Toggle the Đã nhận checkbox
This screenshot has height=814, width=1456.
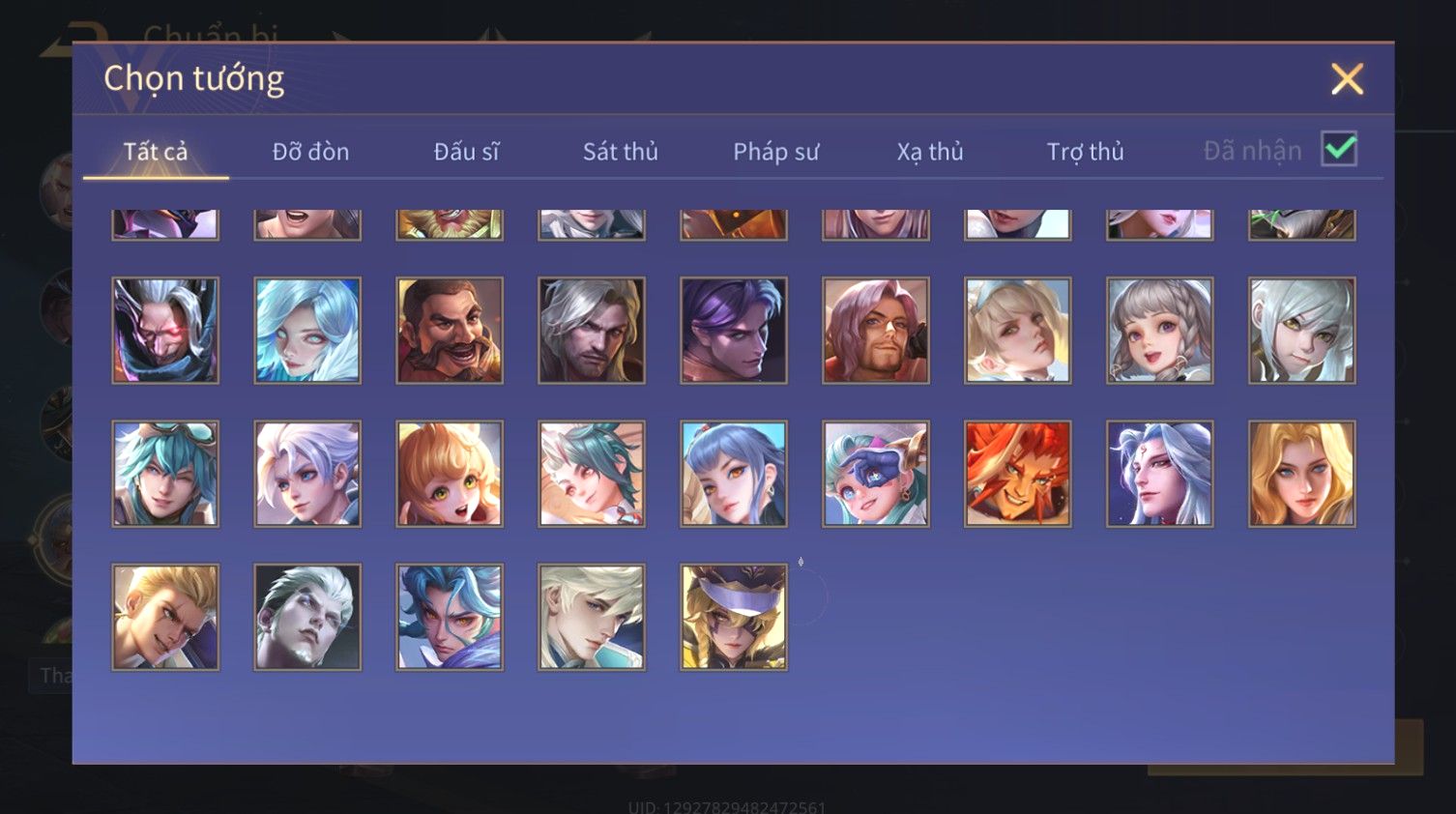point(1339,150)
